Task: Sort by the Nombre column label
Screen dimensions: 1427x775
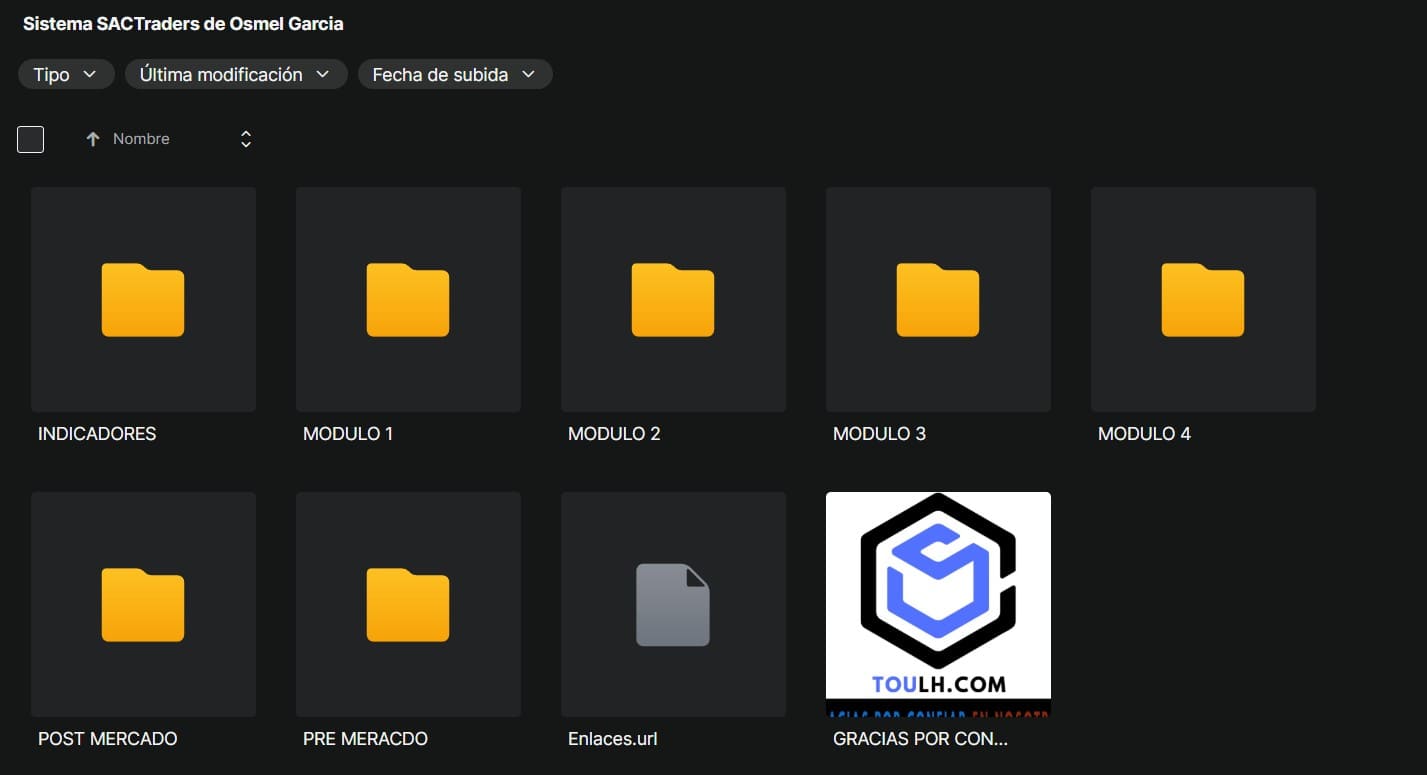Action: click(x=141, y=140)
